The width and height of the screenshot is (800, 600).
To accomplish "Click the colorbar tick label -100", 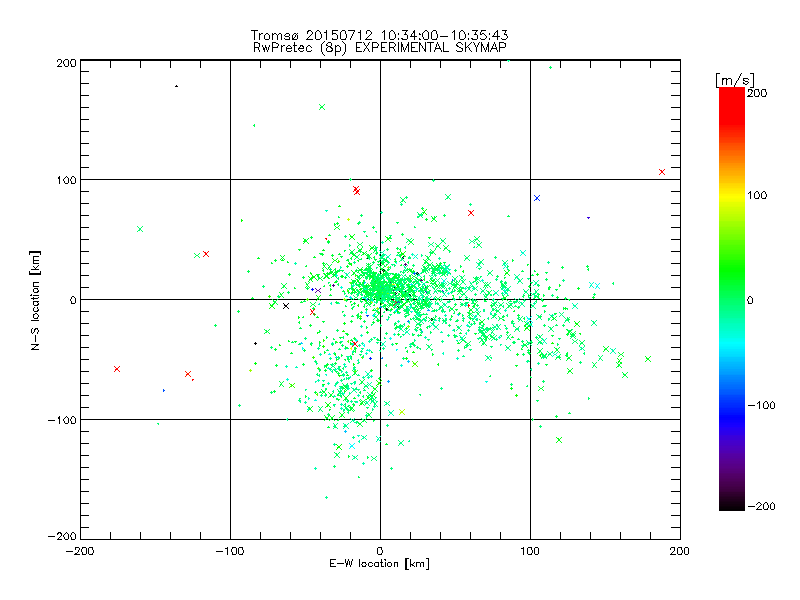I will (761, 406).
